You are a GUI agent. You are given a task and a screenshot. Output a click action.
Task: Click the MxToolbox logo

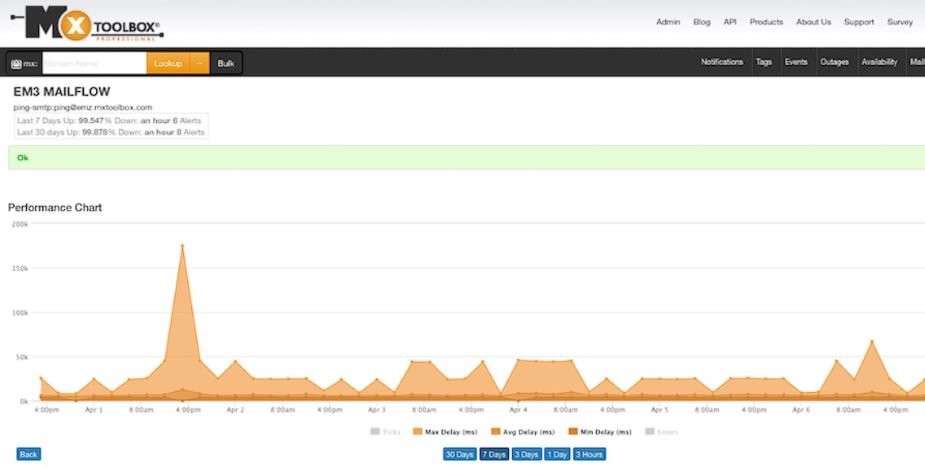click(87, 23)
